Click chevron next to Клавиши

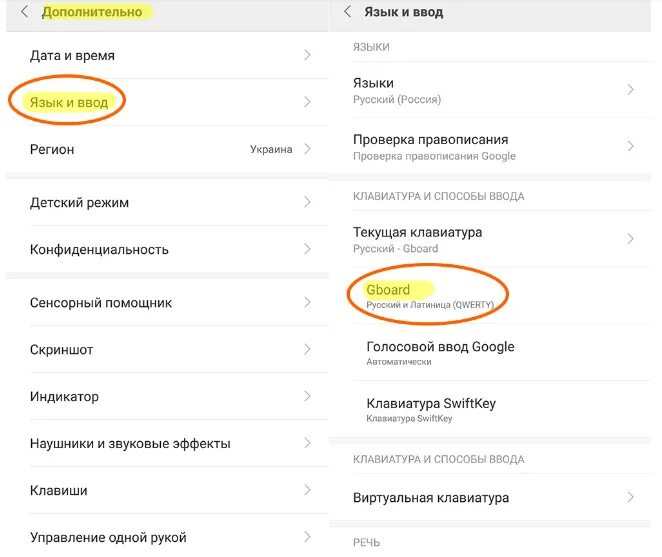[307, 491]
